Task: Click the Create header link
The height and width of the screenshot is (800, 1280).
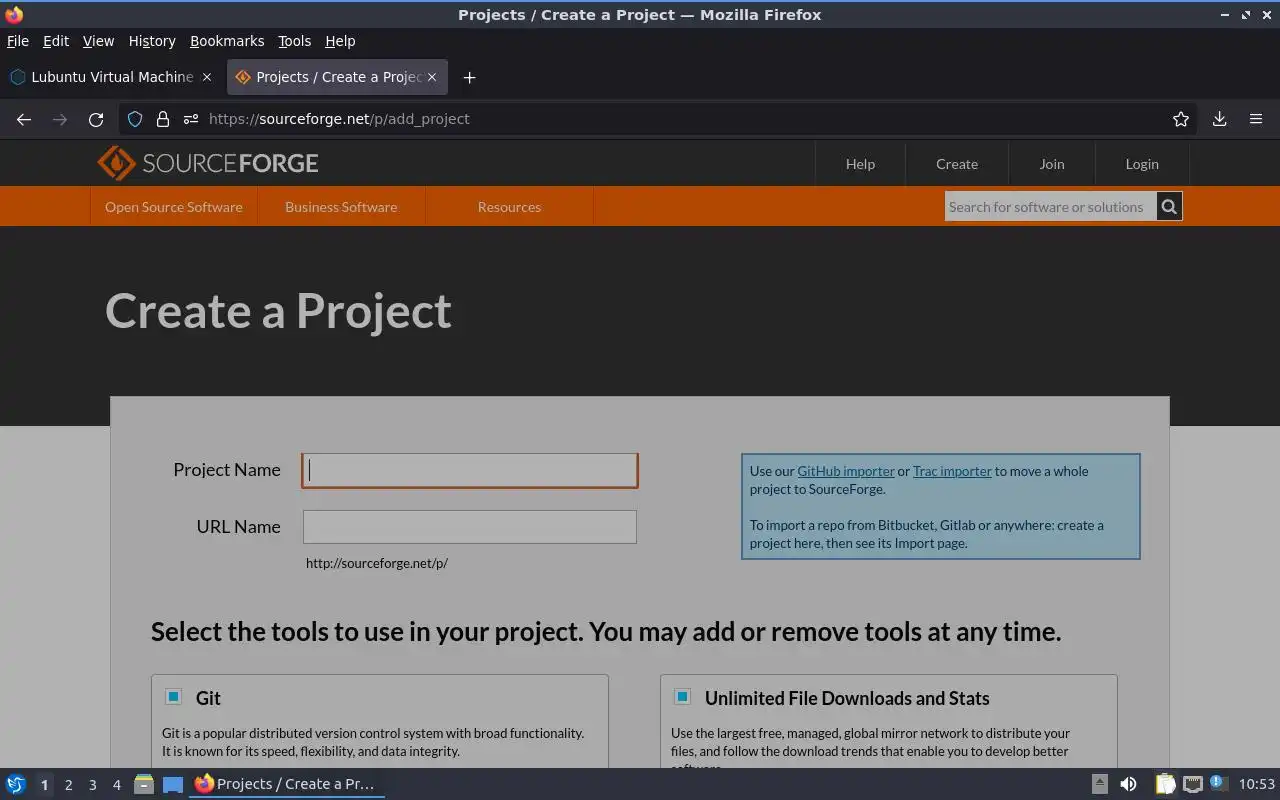Action: (x=957, y=164)
